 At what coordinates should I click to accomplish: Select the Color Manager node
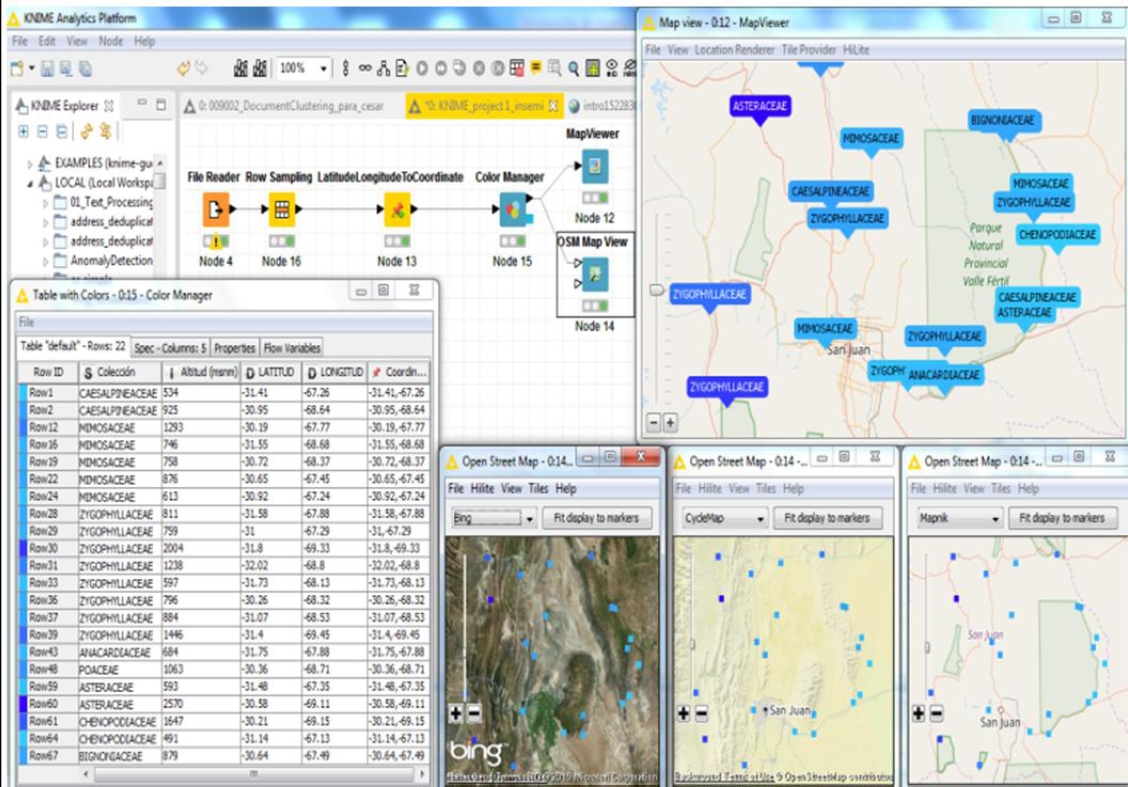point(511,210)
